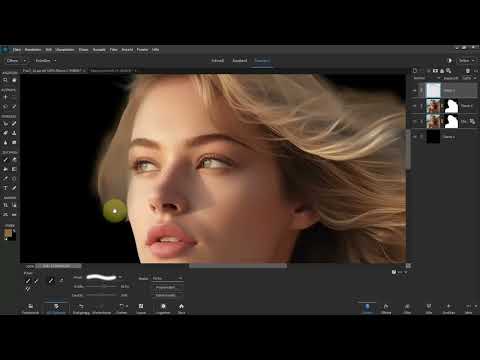Open the layer blend mode dropdown
This screenshot has height=360, width=480.
(427, 78)
